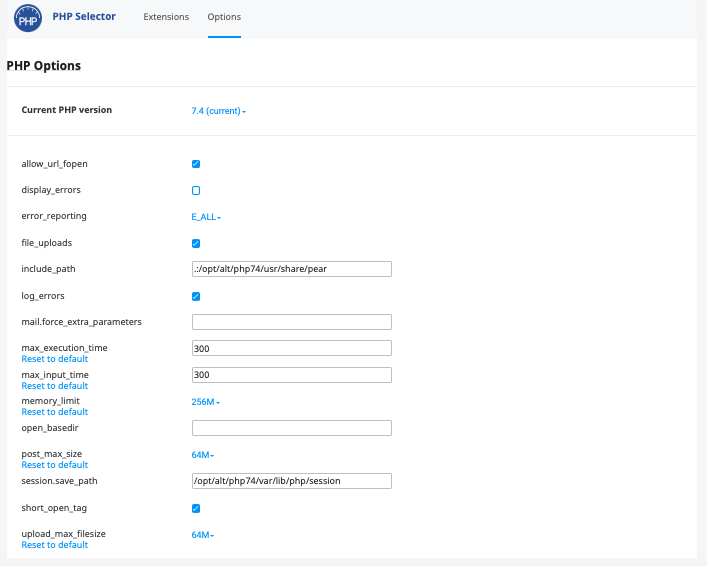Select the Options tab
The image size is (707, 566).
224,17
